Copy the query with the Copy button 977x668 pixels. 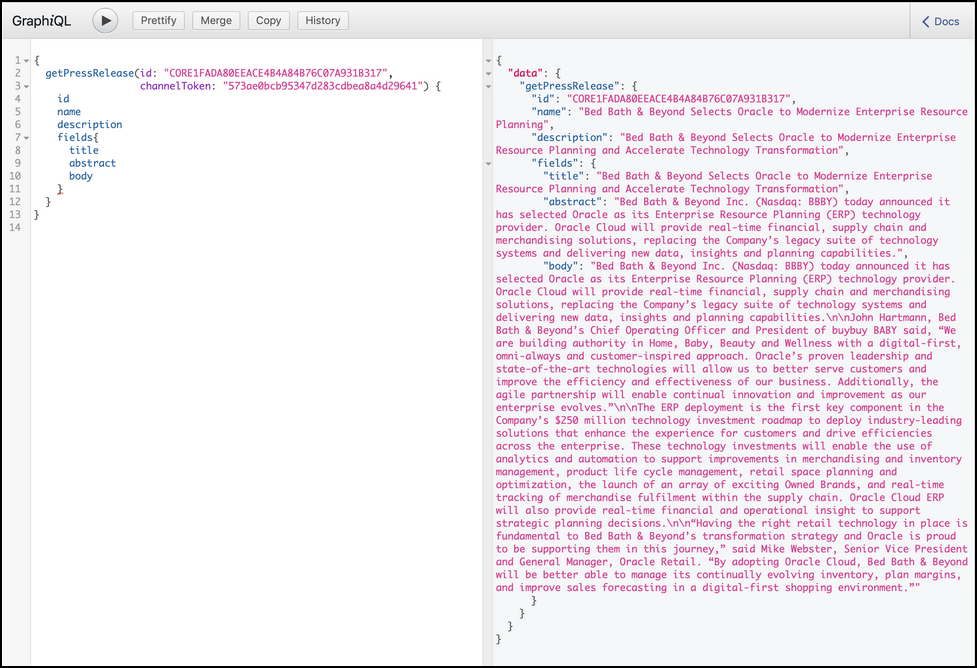269,21
